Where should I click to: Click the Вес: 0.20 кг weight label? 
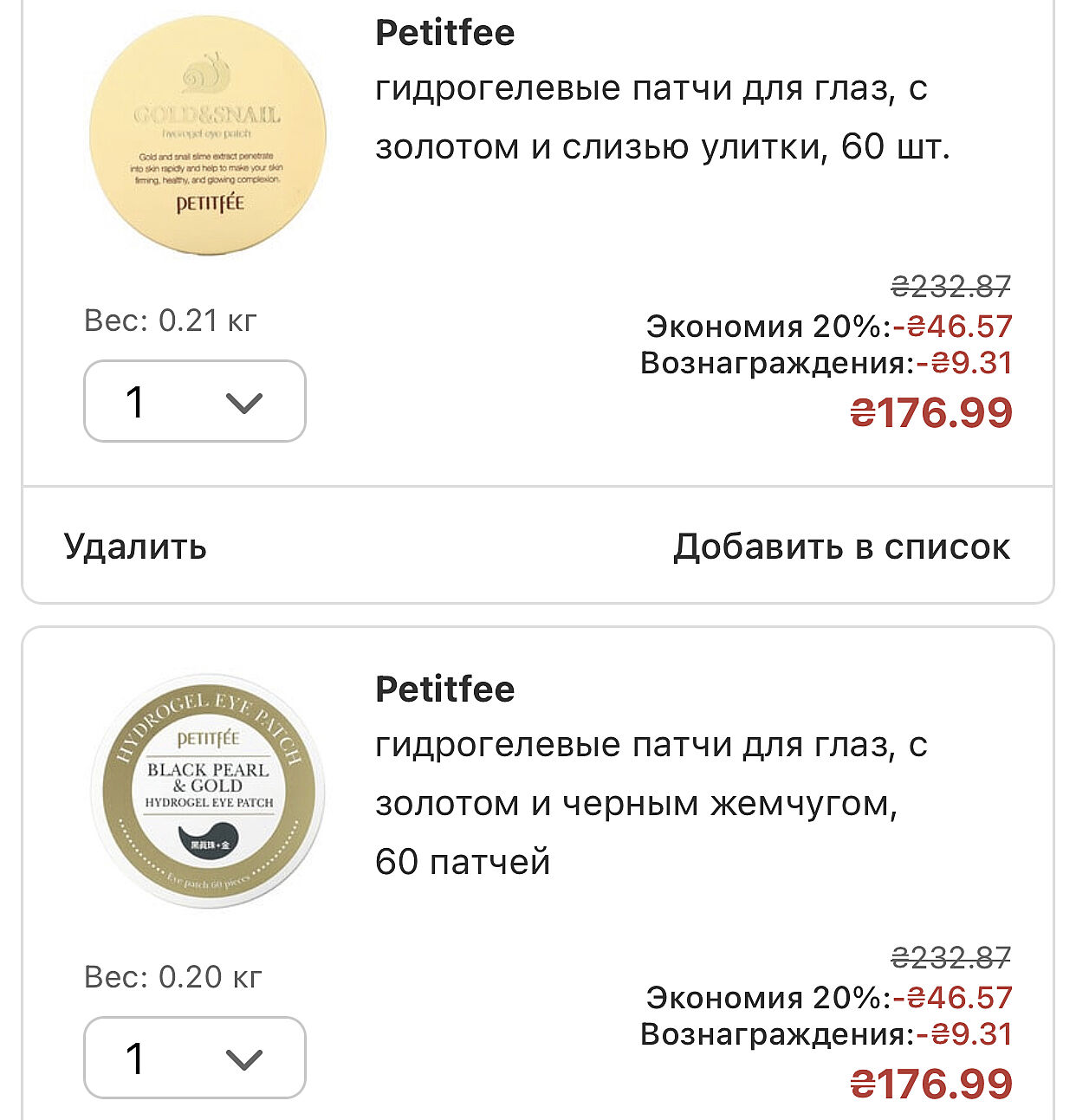coord(172,977)
